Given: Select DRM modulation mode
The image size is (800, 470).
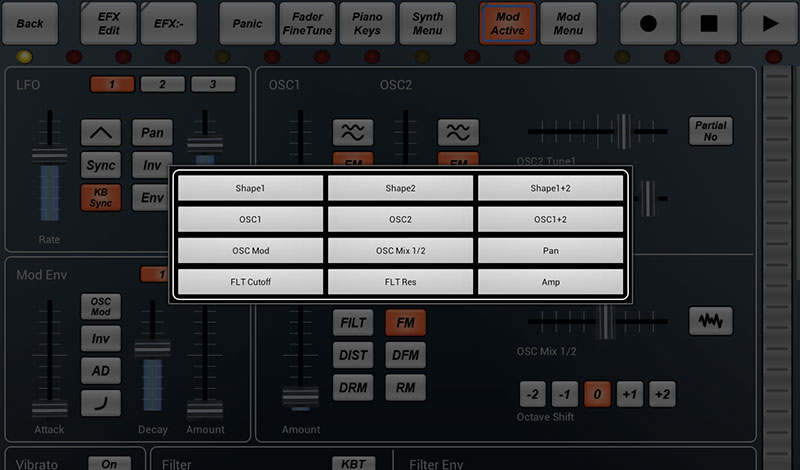Looking at the screenshot, I should [x=353, y=388].
